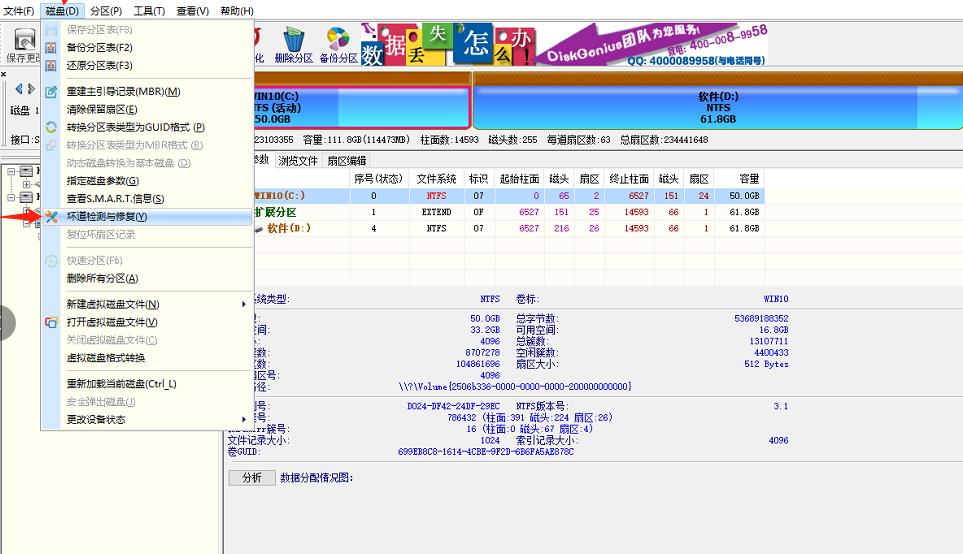Click the 起始柱面 column header
The height and width of the screenshot is (554, 963).
coord(519,179)
